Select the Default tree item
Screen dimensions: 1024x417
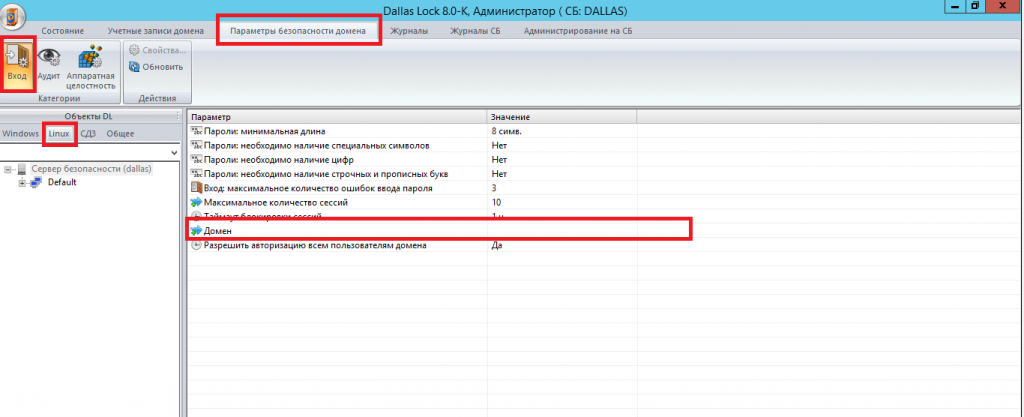[62, 182]
